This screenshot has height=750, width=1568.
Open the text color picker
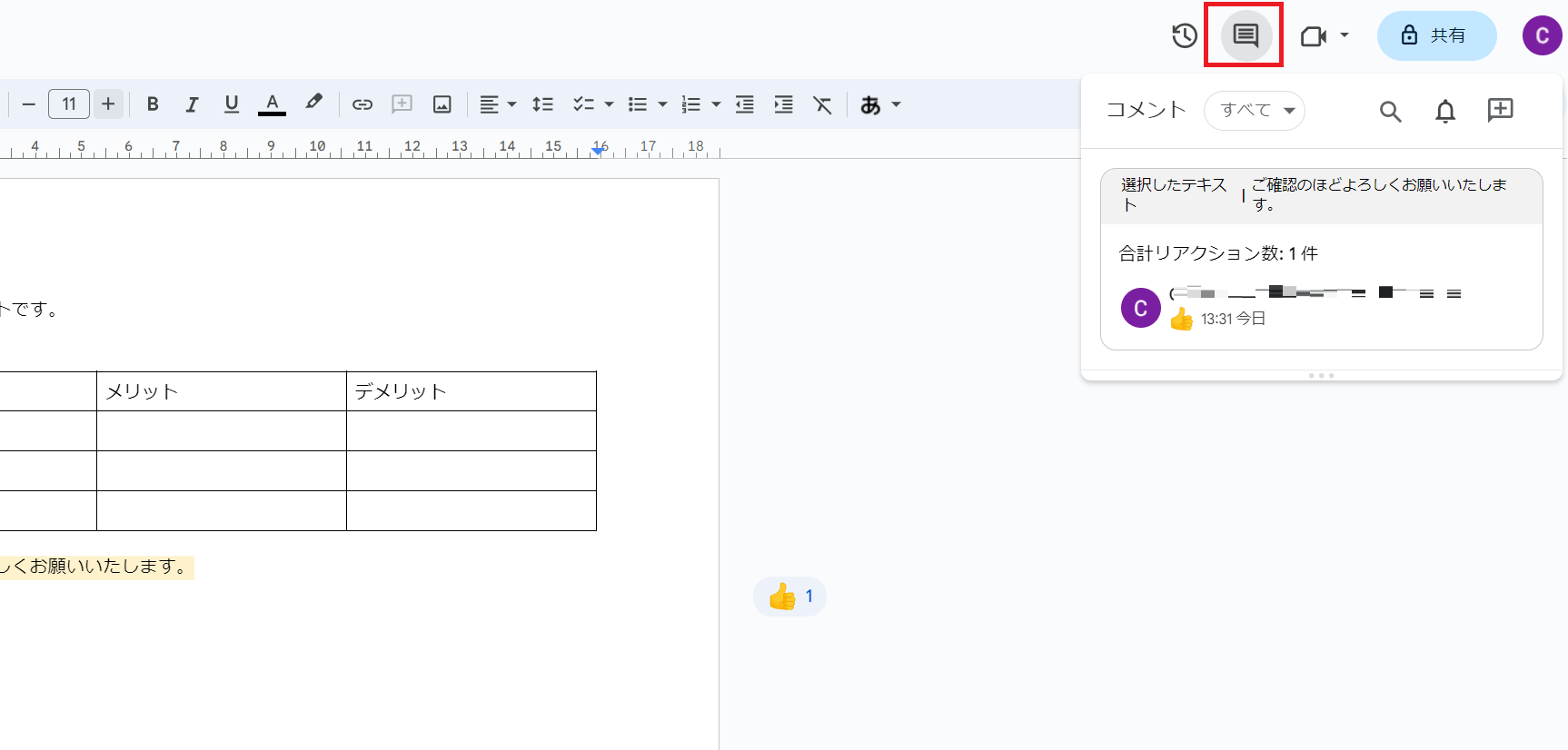pos(272,104)
